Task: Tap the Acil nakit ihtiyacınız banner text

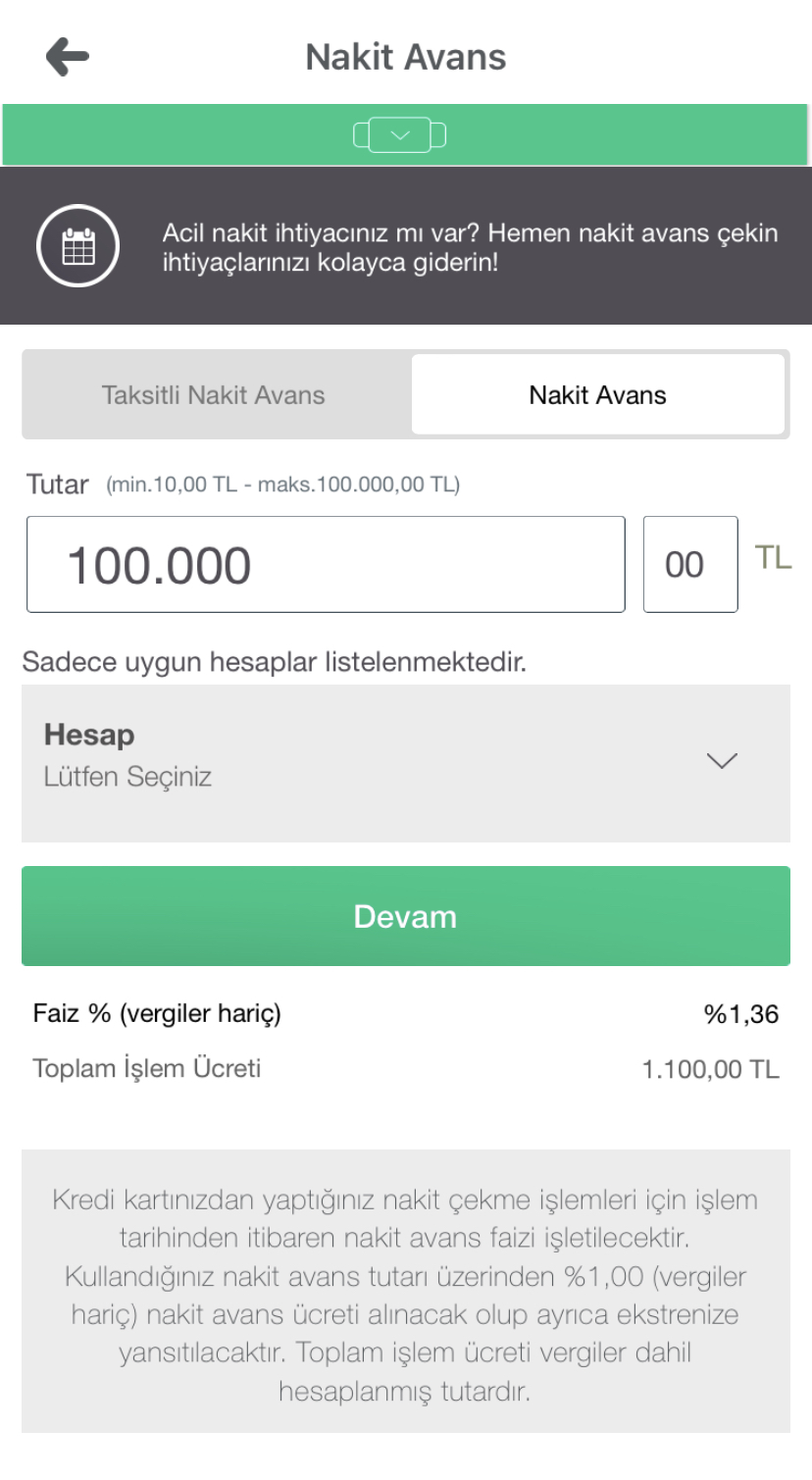Action: point(470,247)
